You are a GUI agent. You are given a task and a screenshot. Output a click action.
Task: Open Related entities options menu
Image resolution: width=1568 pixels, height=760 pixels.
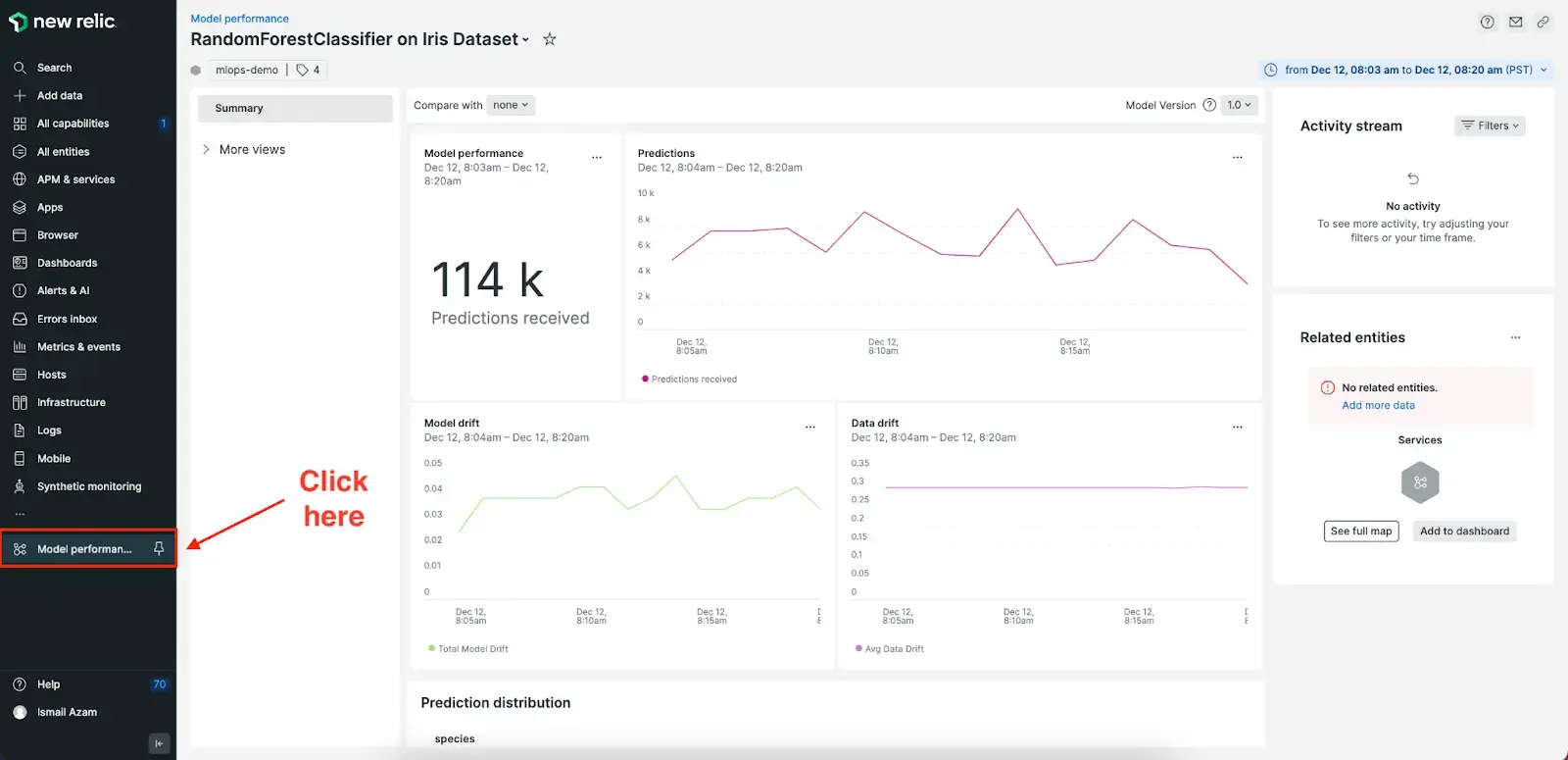[x=1516, y=337]
